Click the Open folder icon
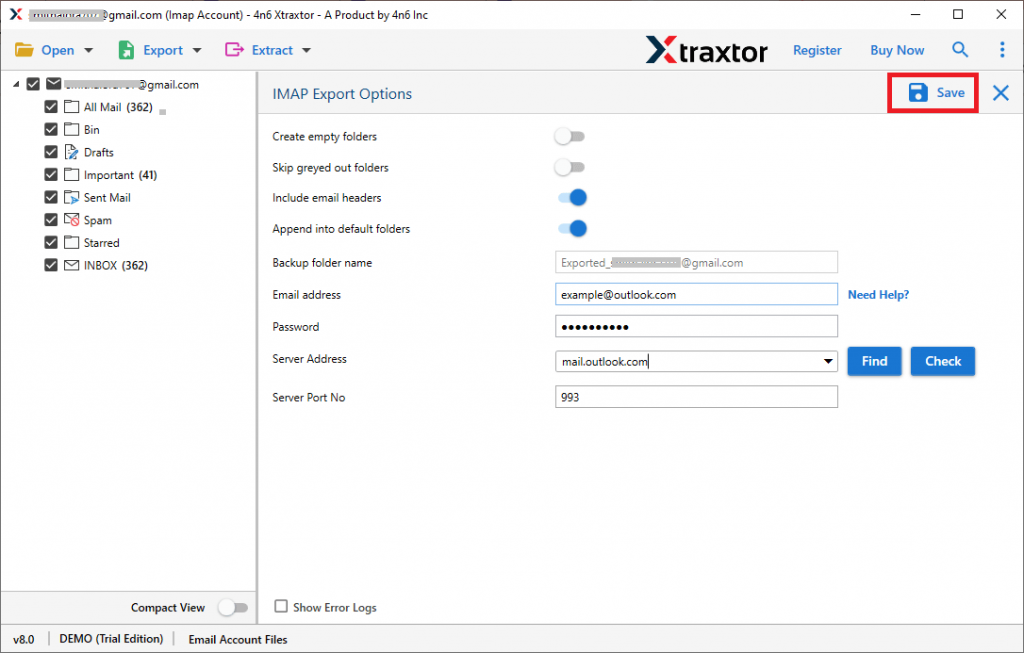The image size is (1024, 653). point(24,50)
